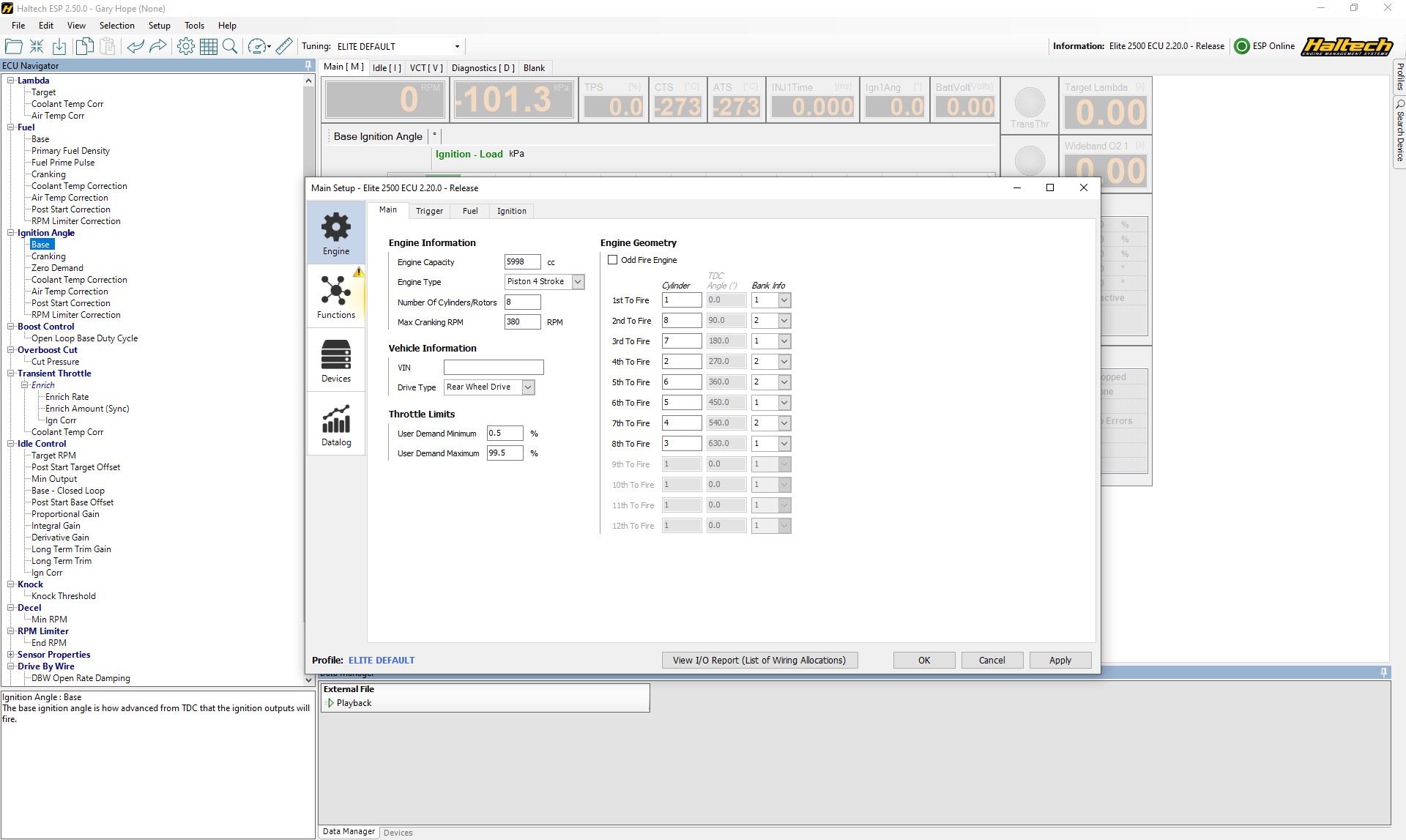Select DBW Open Rate Damping tree item
The width and height of the screenshot is (1406, 840).
81,678
